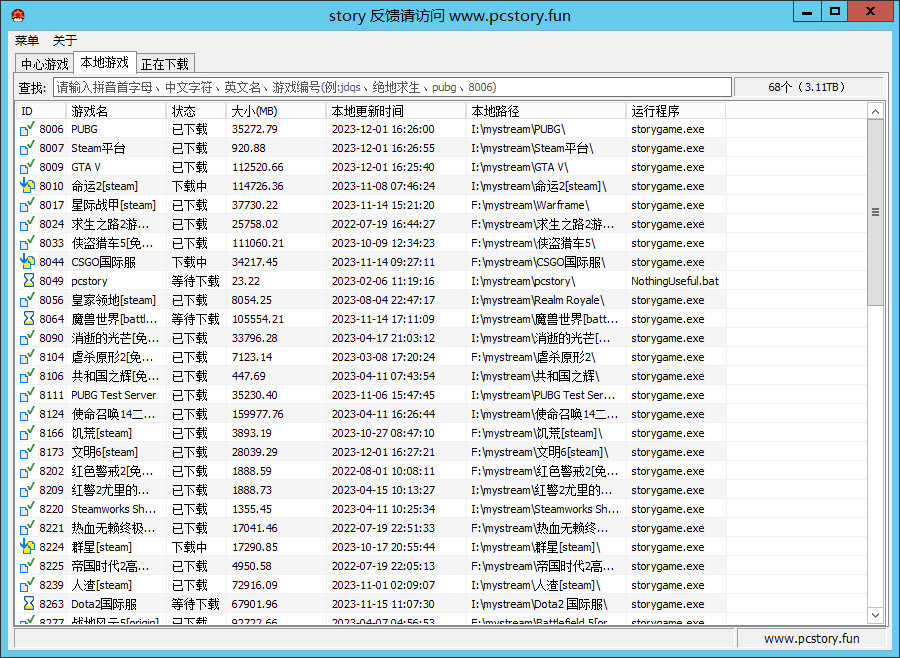This screenshot has width=900, height=658.
Task: Click the scrollbar up arrow
Action: coord(875,111)
